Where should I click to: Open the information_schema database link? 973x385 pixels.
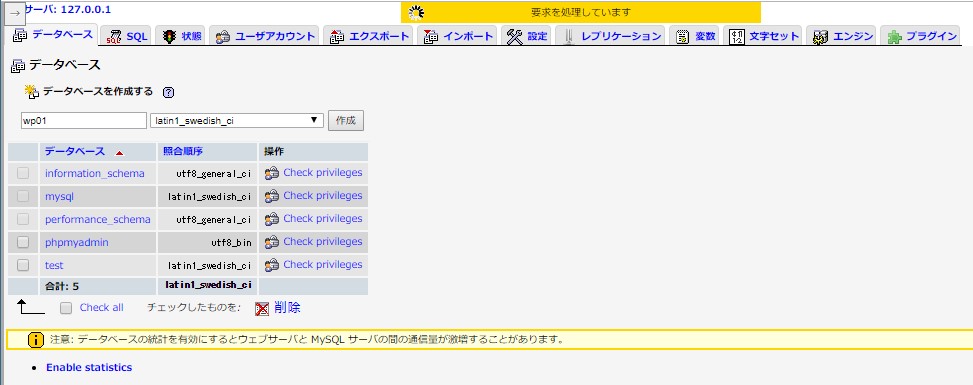(94, 173)
